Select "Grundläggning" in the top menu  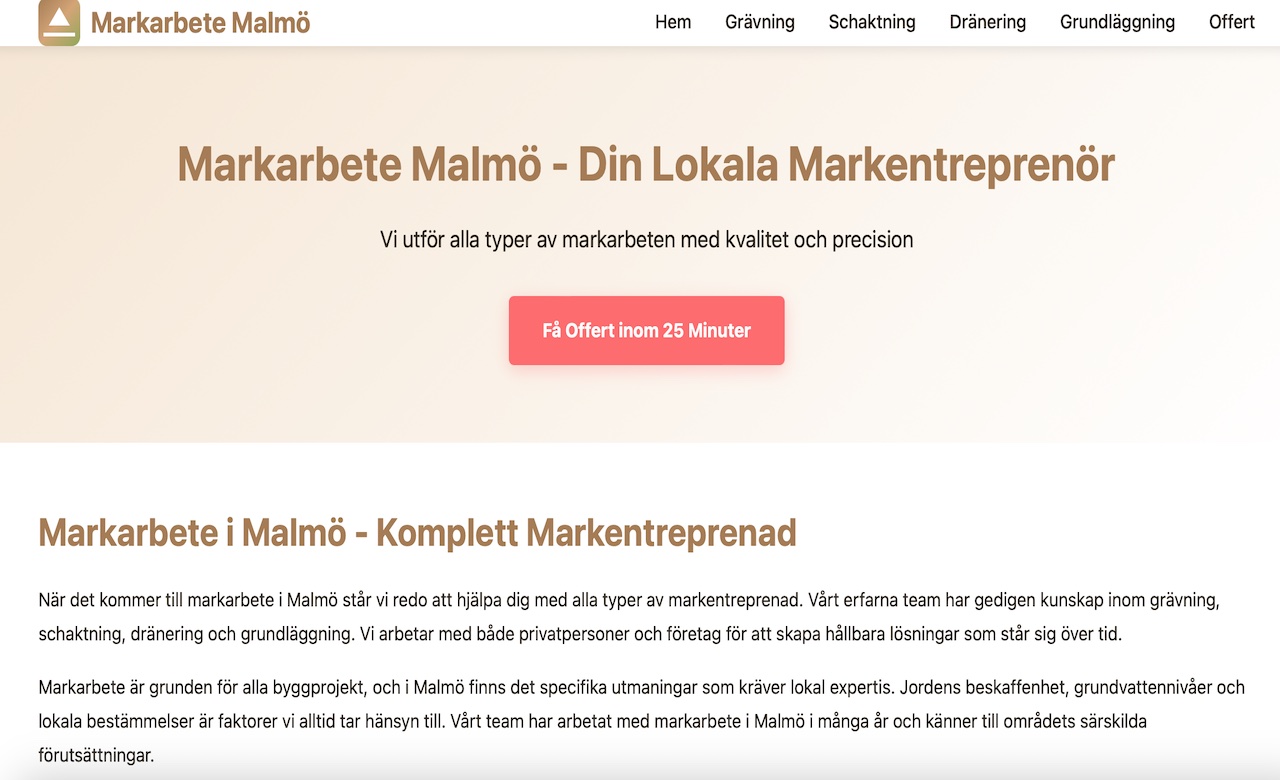(1117, 22)
